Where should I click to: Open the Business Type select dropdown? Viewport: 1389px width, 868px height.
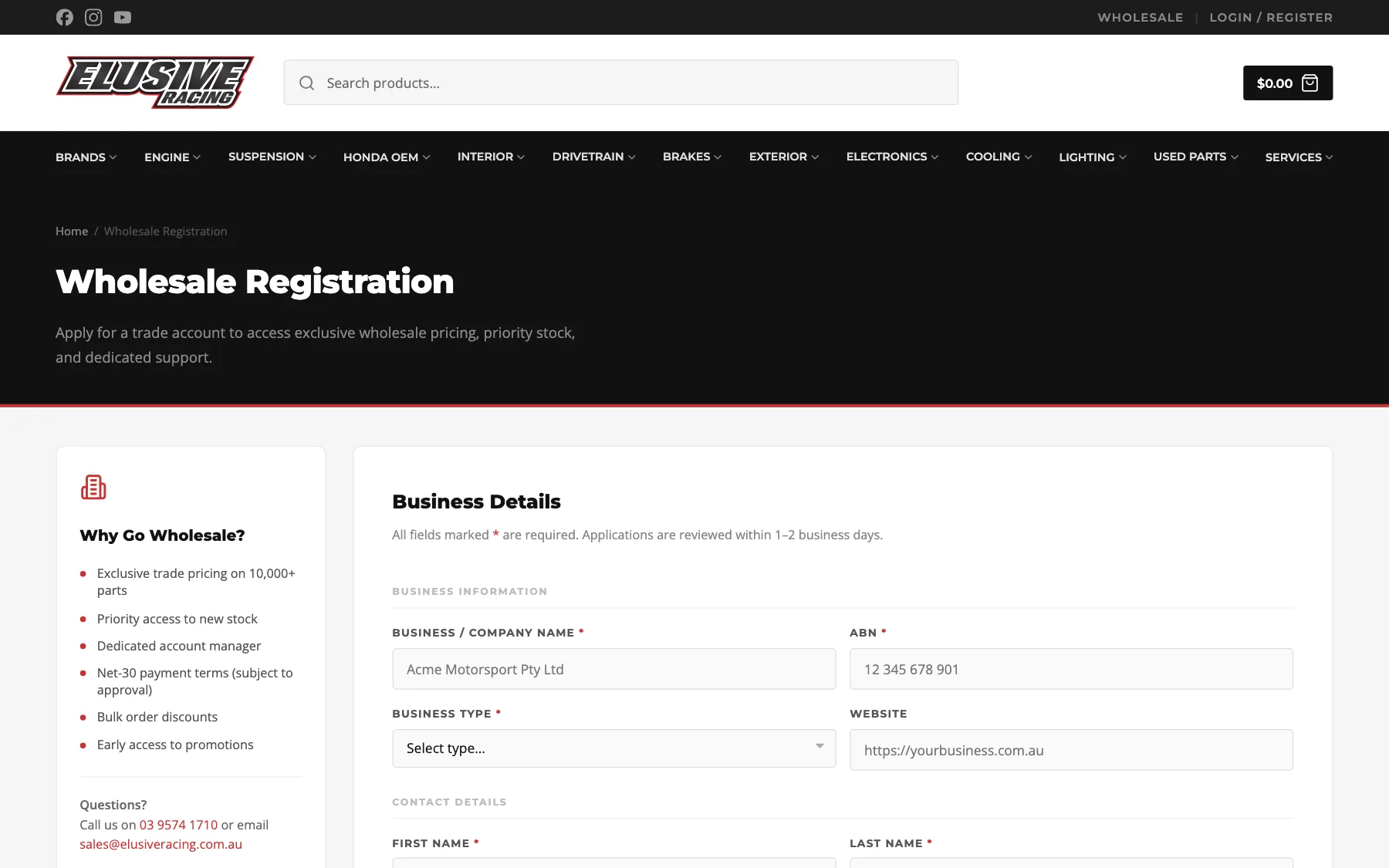click(x=614, y=748)
